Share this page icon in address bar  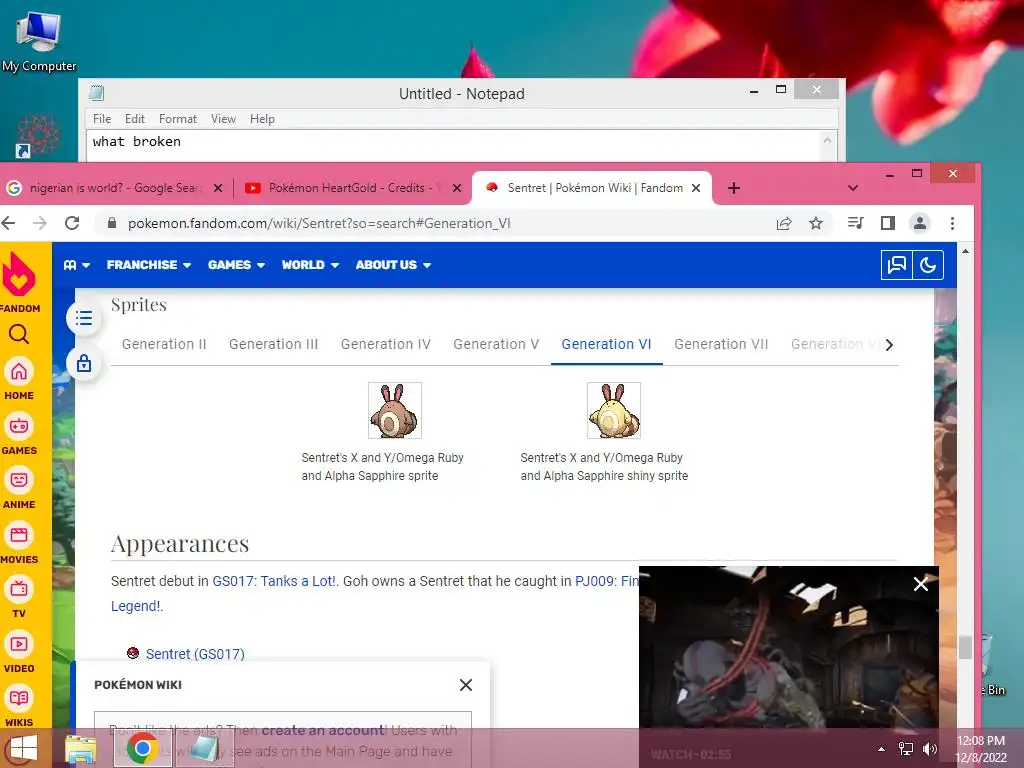pos(784,223)
